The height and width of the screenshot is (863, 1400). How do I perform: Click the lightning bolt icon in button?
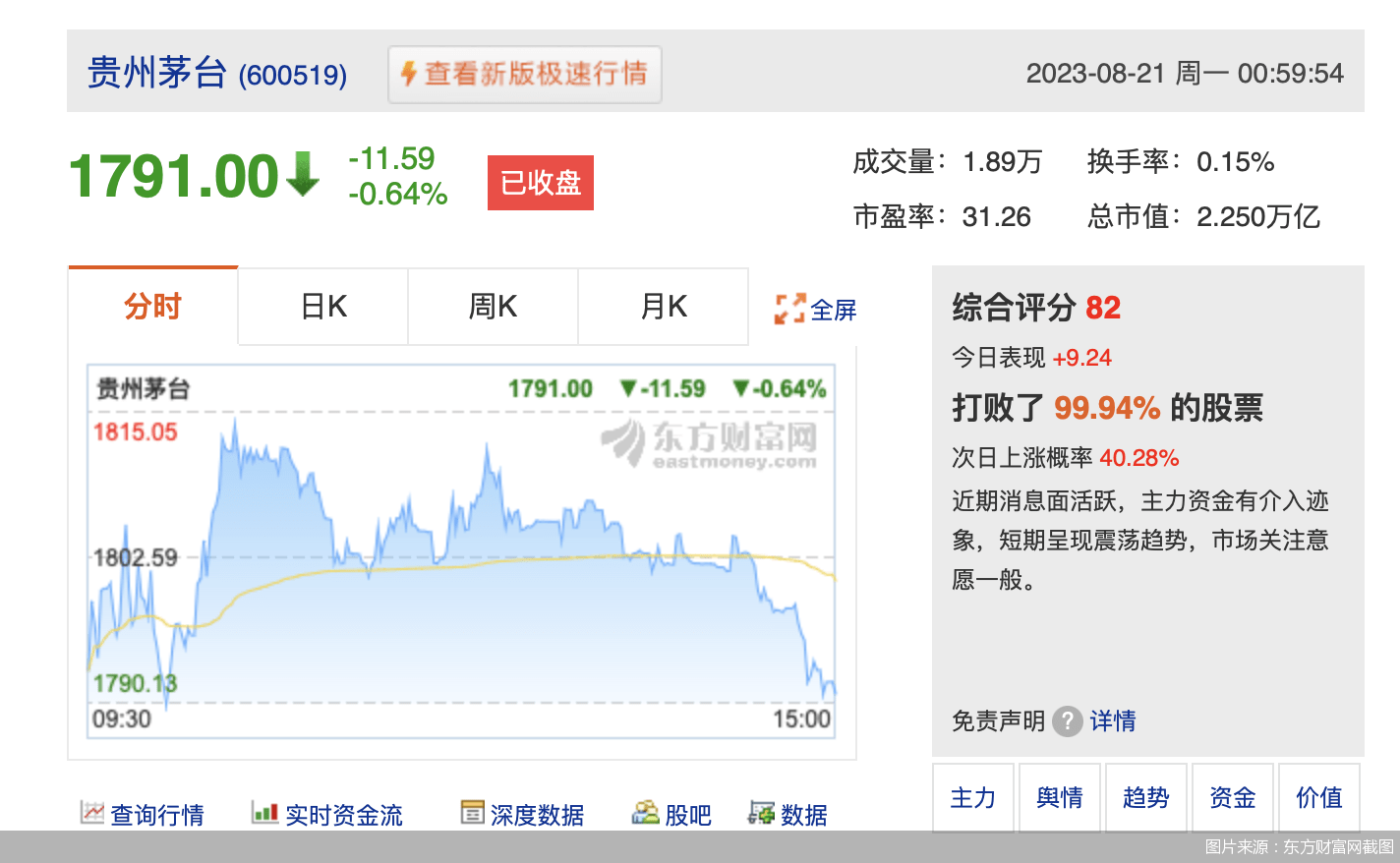pos(409,74)
